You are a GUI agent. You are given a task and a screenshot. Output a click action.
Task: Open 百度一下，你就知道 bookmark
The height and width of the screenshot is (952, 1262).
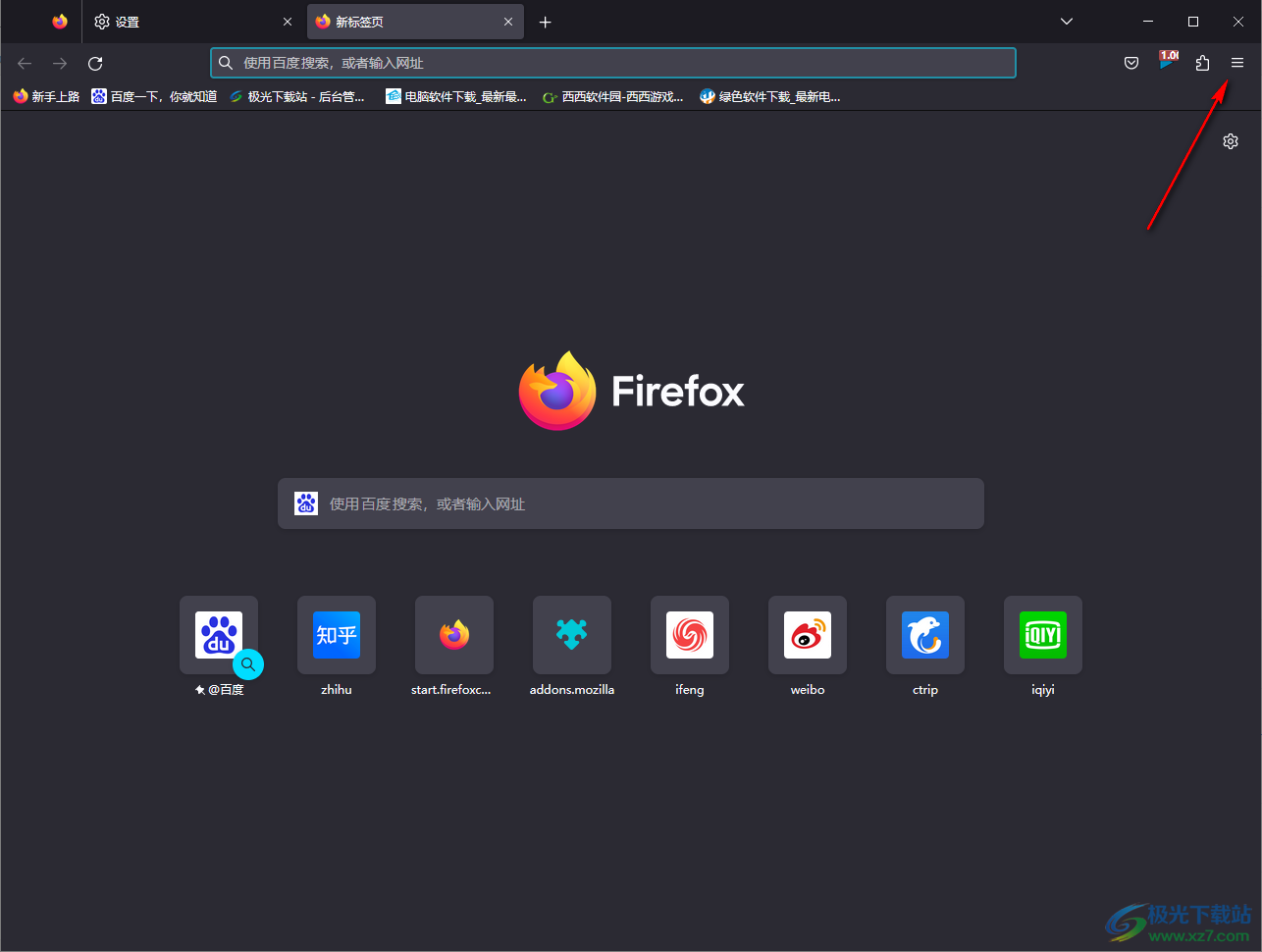tap(154, 96)
